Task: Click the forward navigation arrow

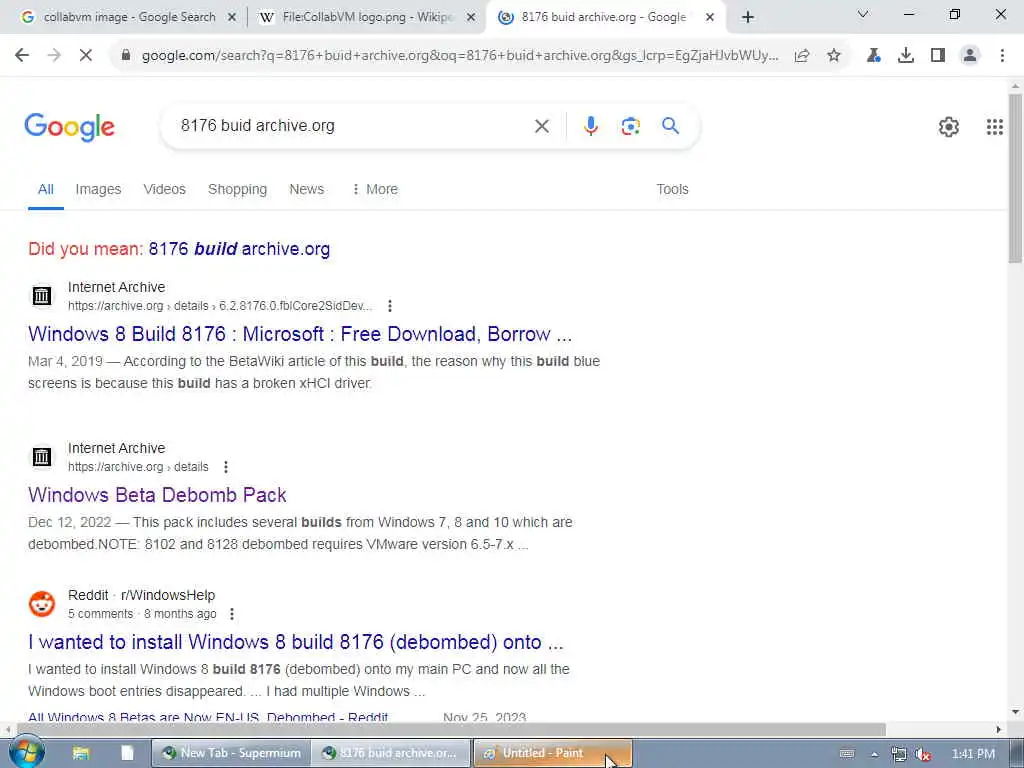Action: point(54,56)
